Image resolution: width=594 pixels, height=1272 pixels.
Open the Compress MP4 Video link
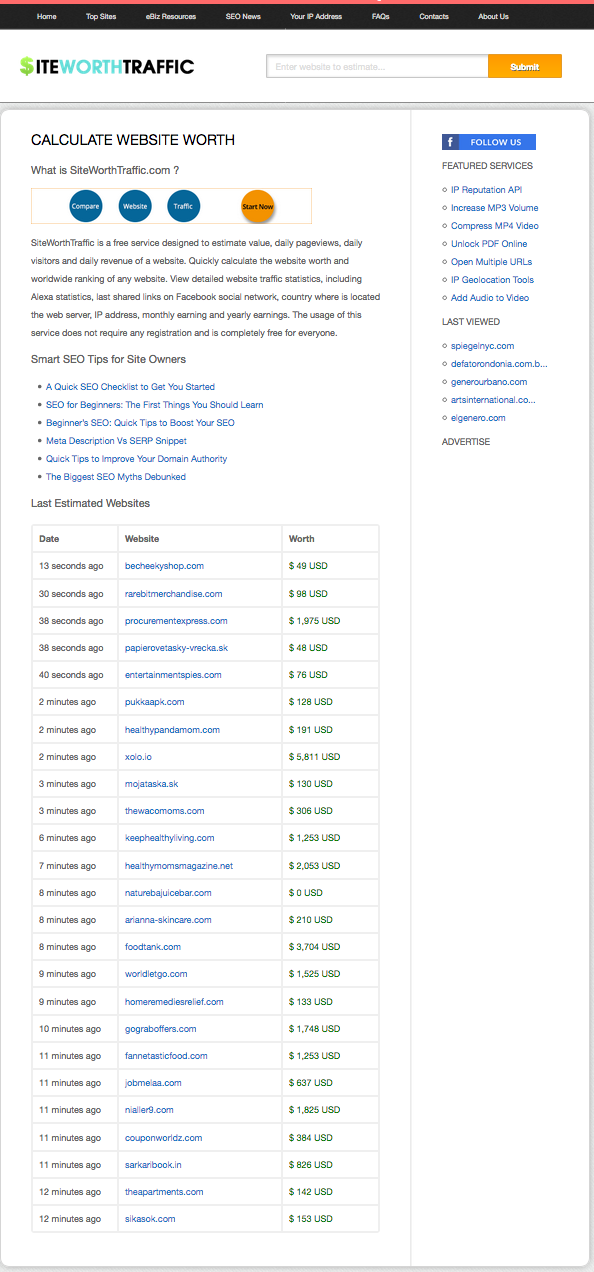click(494, 226)
